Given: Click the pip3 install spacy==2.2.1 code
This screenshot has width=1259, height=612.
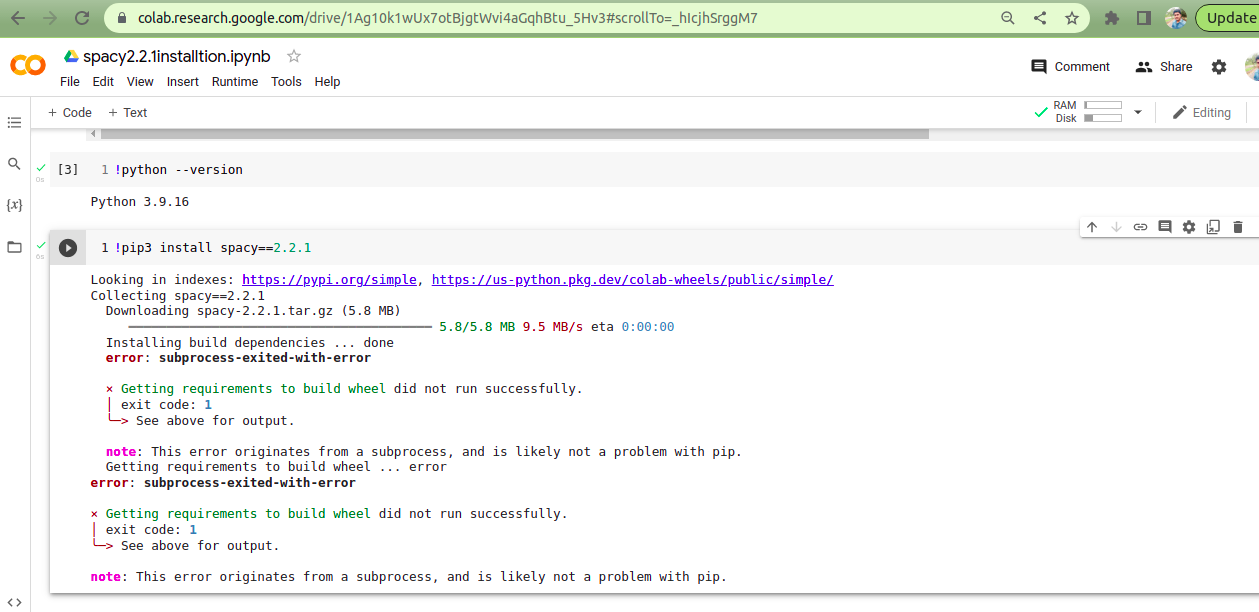Looking at the screenshot, I should point(213,247).
